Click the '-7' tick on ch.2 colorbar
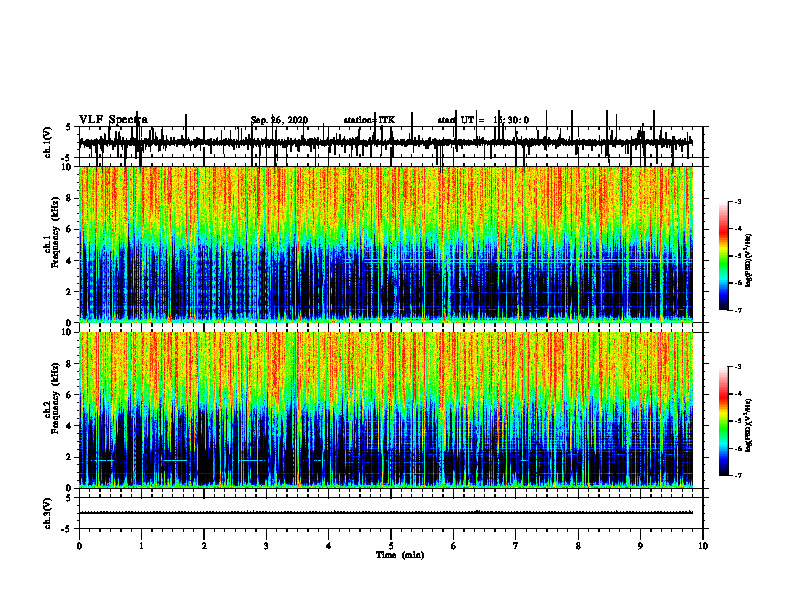This screenshot has height=612, width=792. (738, 476)
